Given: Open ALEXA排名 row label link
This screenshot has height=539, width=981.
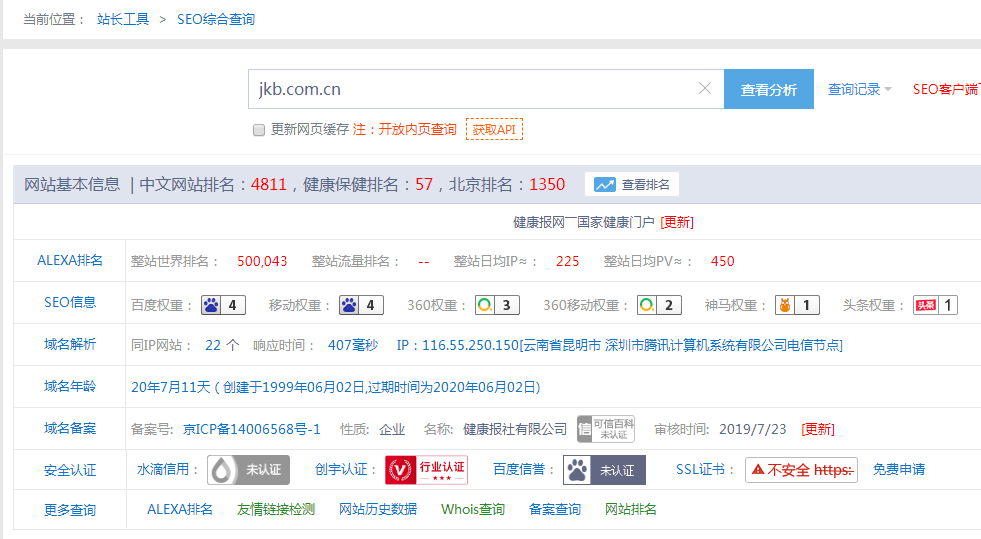Looking at the screenshot, I should point(69,261).
